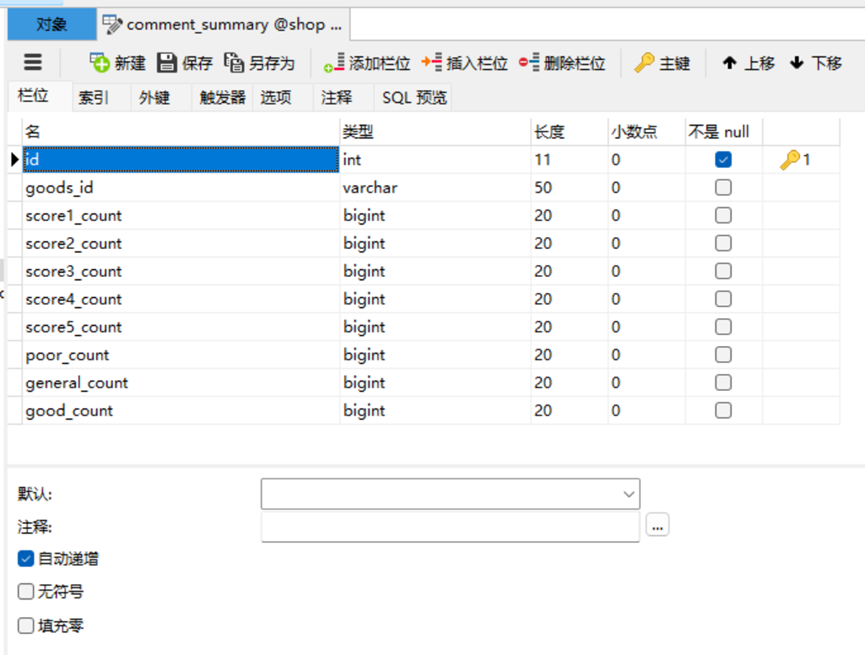The width and height of the screenshot is (865, 655).
Task: Disable the 自动递增 auto increment checkbox
Action: pos(26,558)
